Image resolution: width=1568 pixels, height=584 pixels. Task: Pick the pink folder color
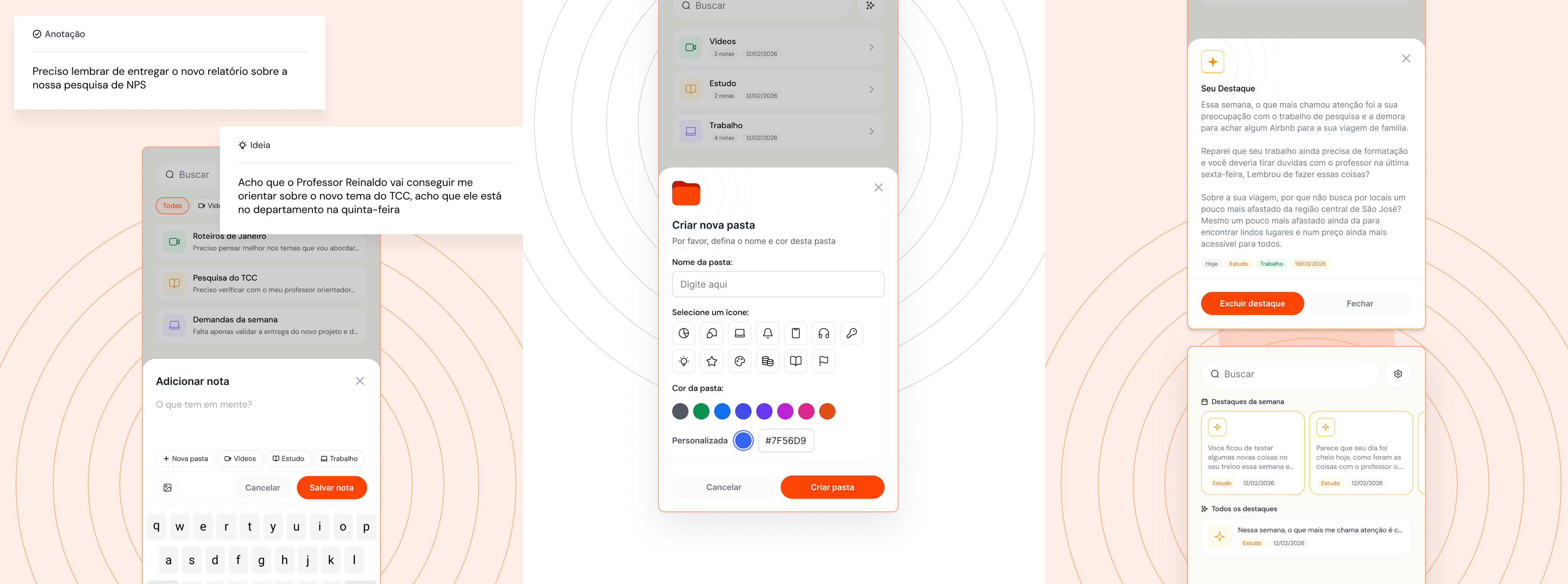pyautogui.click(x=806, y=412)
